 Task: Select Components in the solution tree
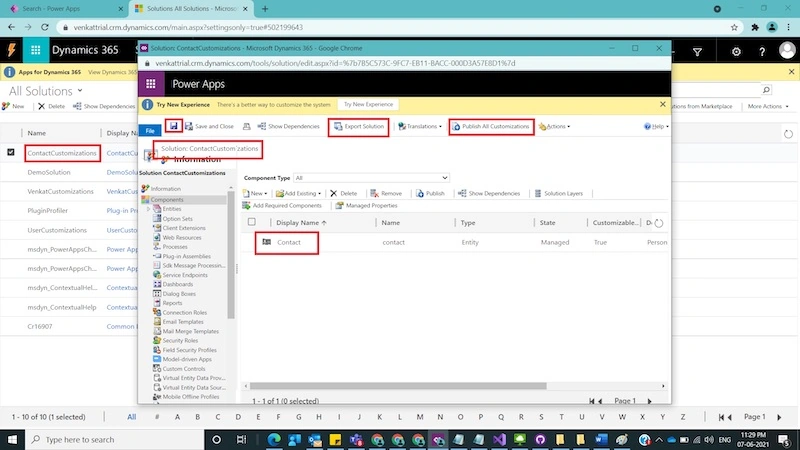point(162,199)
